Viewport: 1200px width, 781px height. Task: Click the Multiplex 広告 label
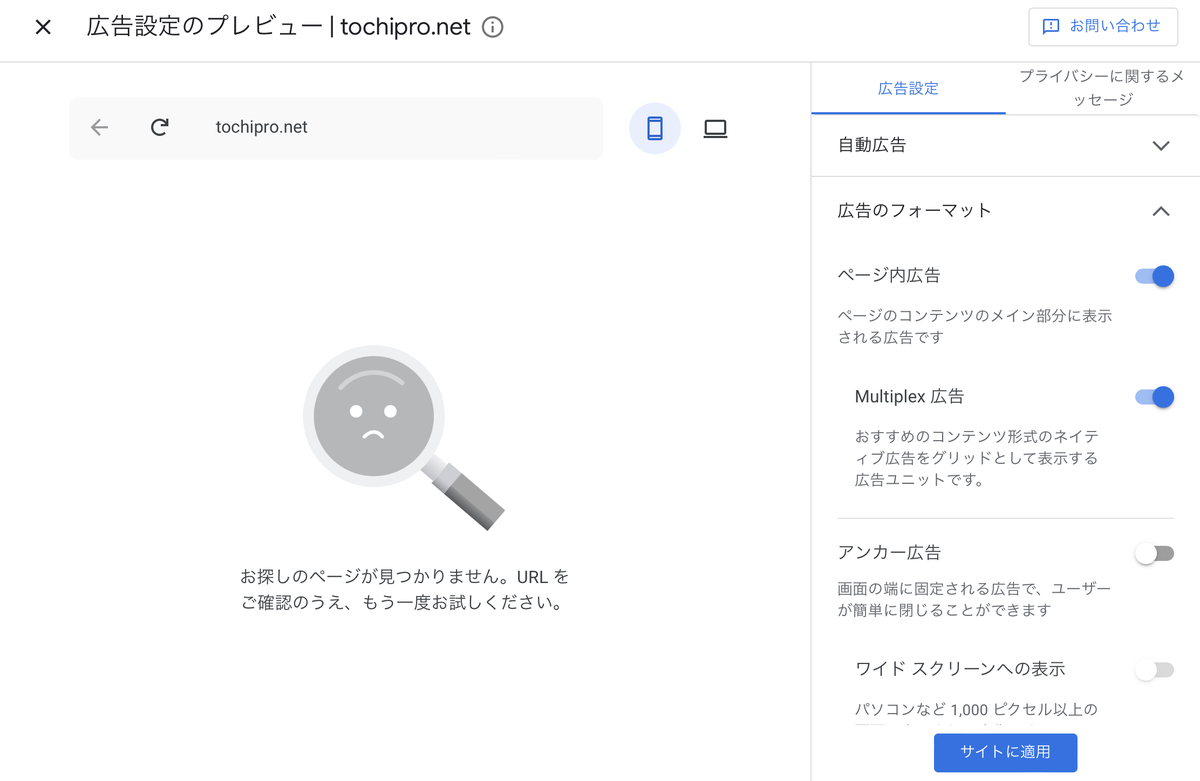tap(909, 396)
